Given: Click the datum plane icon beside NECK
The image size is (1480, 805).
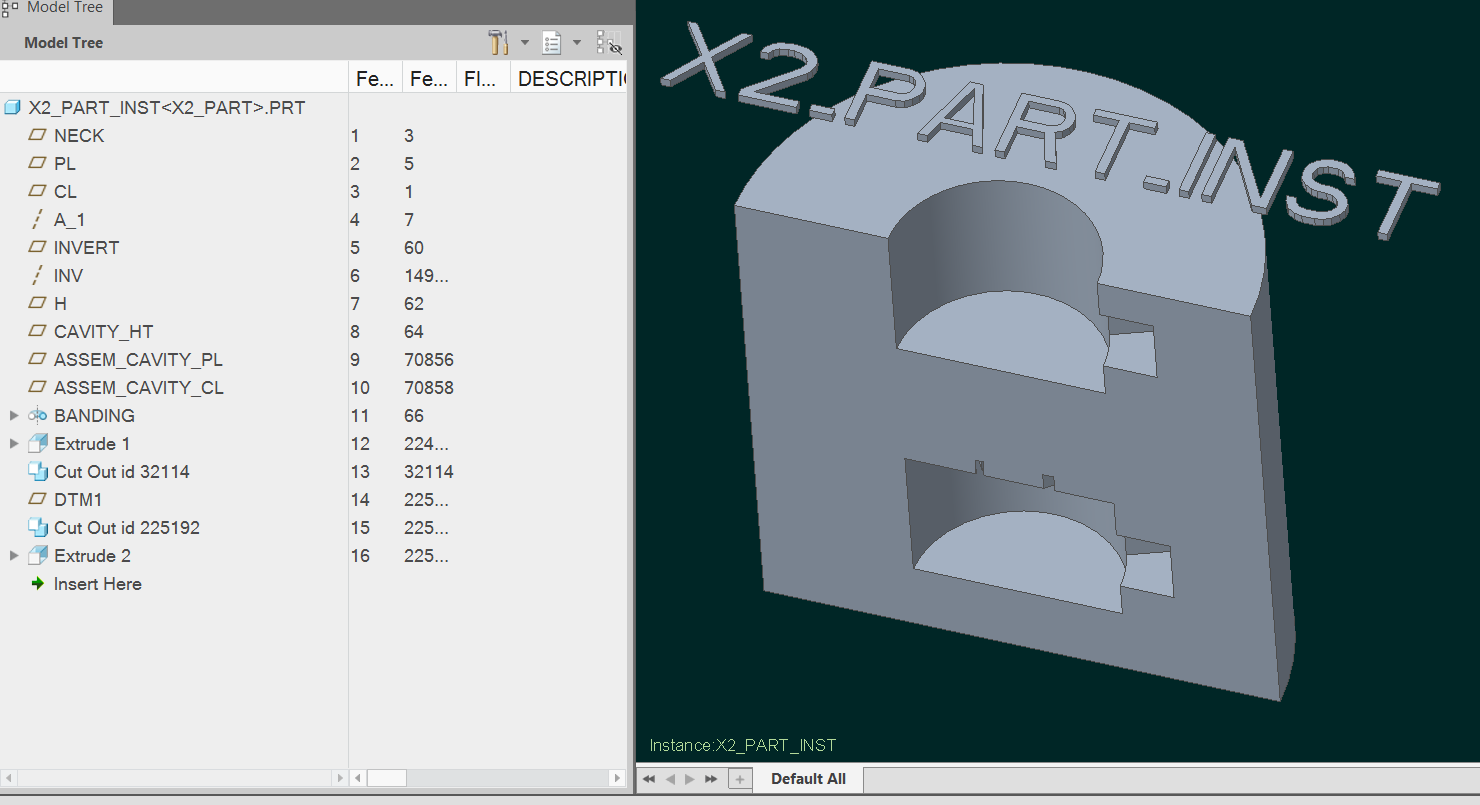Looking at the screenshot, I should coord(37,135).
